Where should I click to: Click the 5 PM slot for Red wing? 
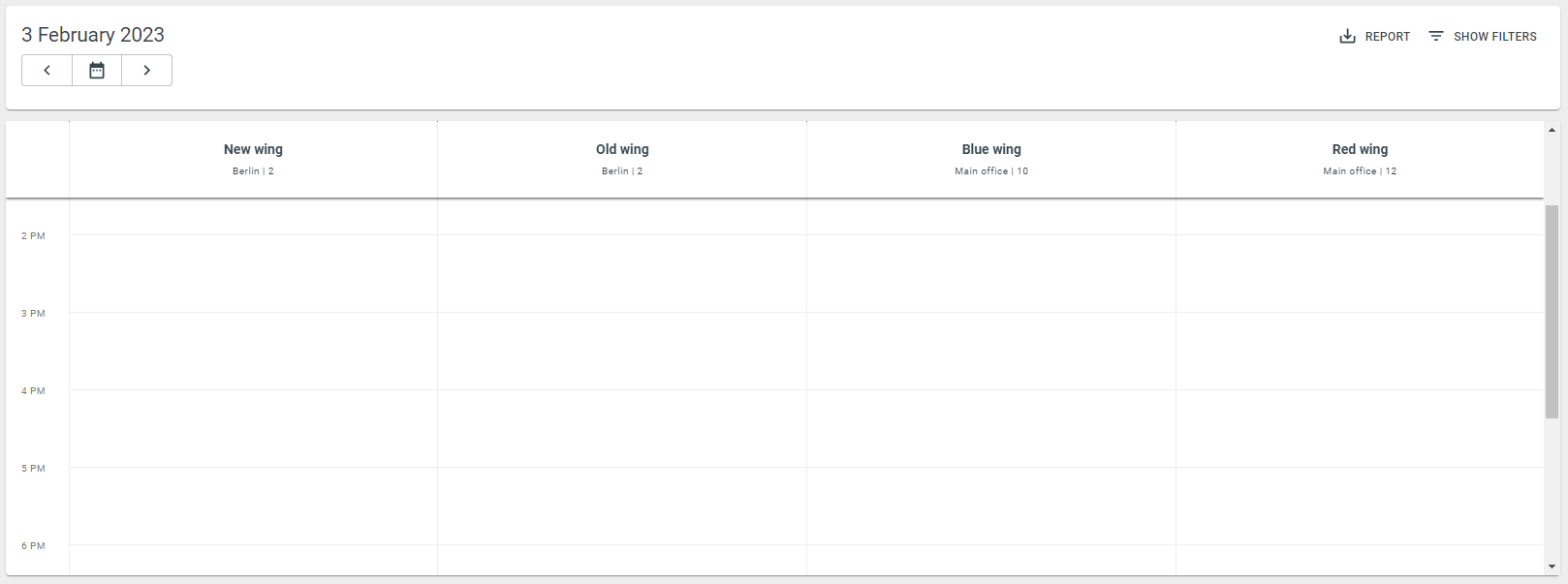click(1360, 506)
